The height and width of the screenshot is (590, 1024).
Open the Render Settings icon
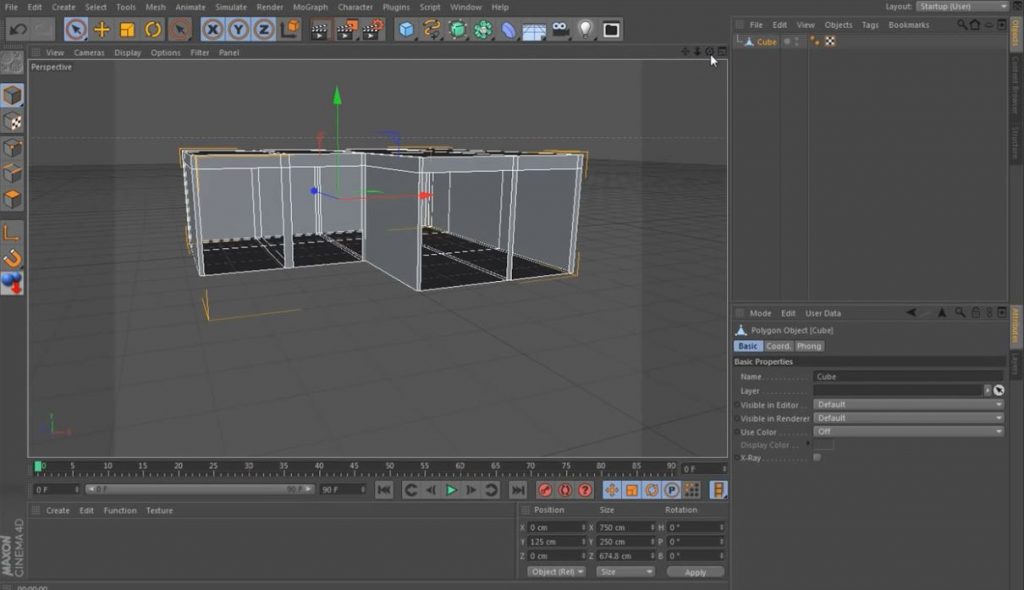[x=371, y=31]
